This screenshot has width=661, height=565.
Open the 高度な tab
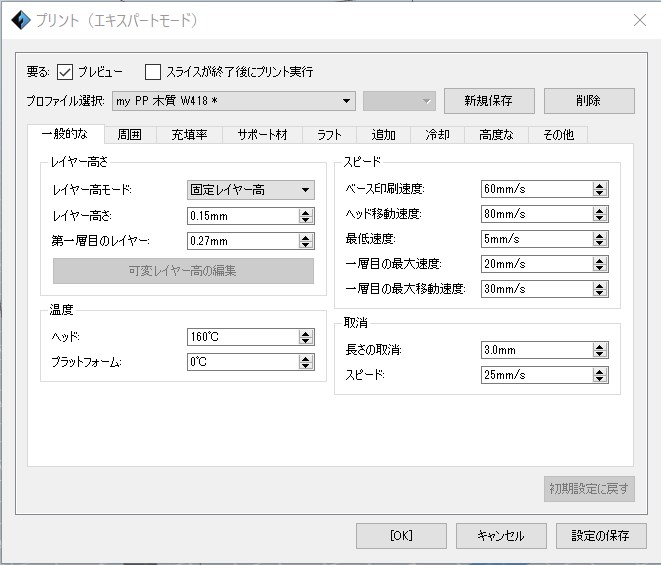(496, 135)
